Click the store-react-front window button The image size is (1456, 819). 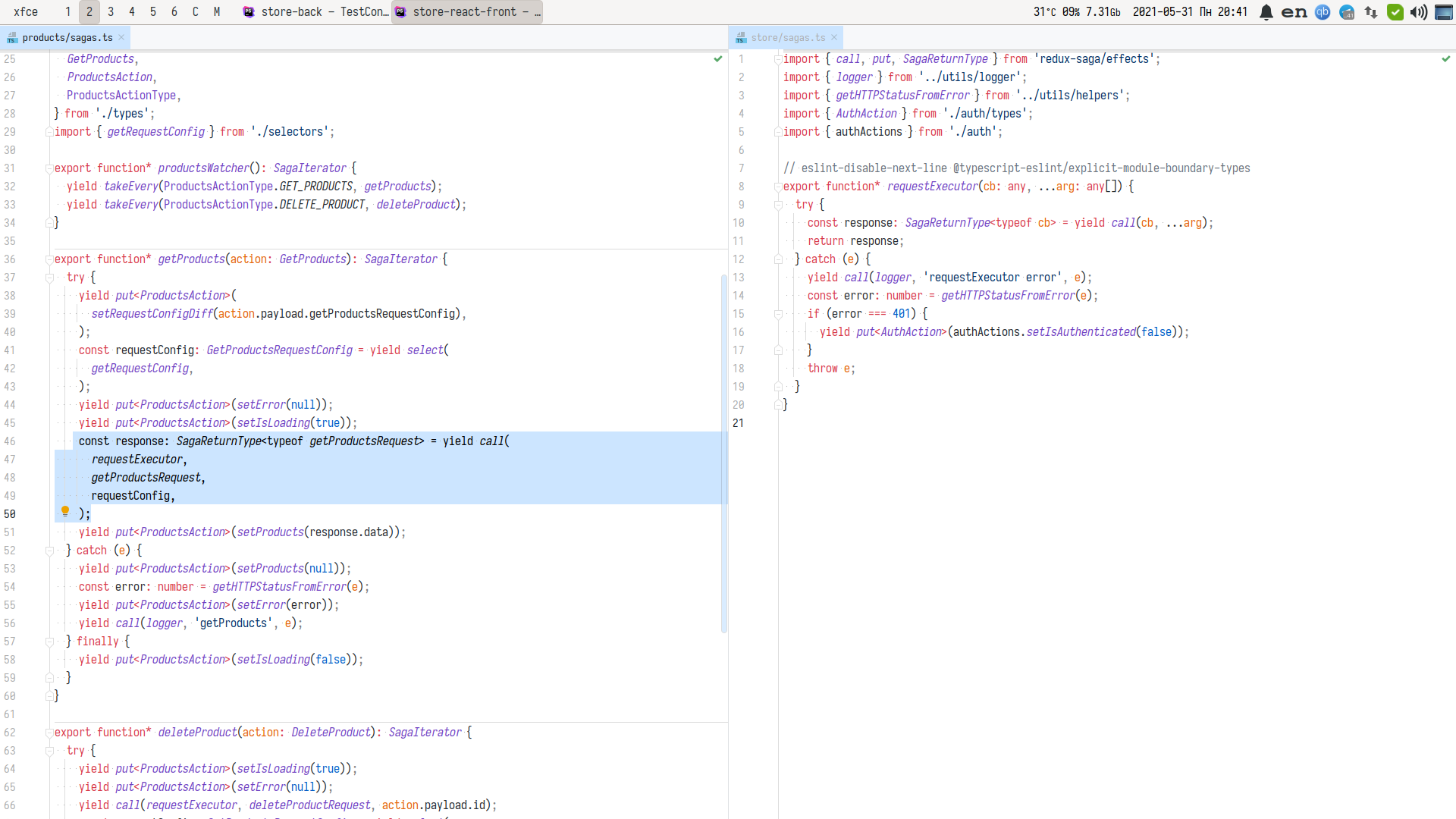(x=467, y=12)
